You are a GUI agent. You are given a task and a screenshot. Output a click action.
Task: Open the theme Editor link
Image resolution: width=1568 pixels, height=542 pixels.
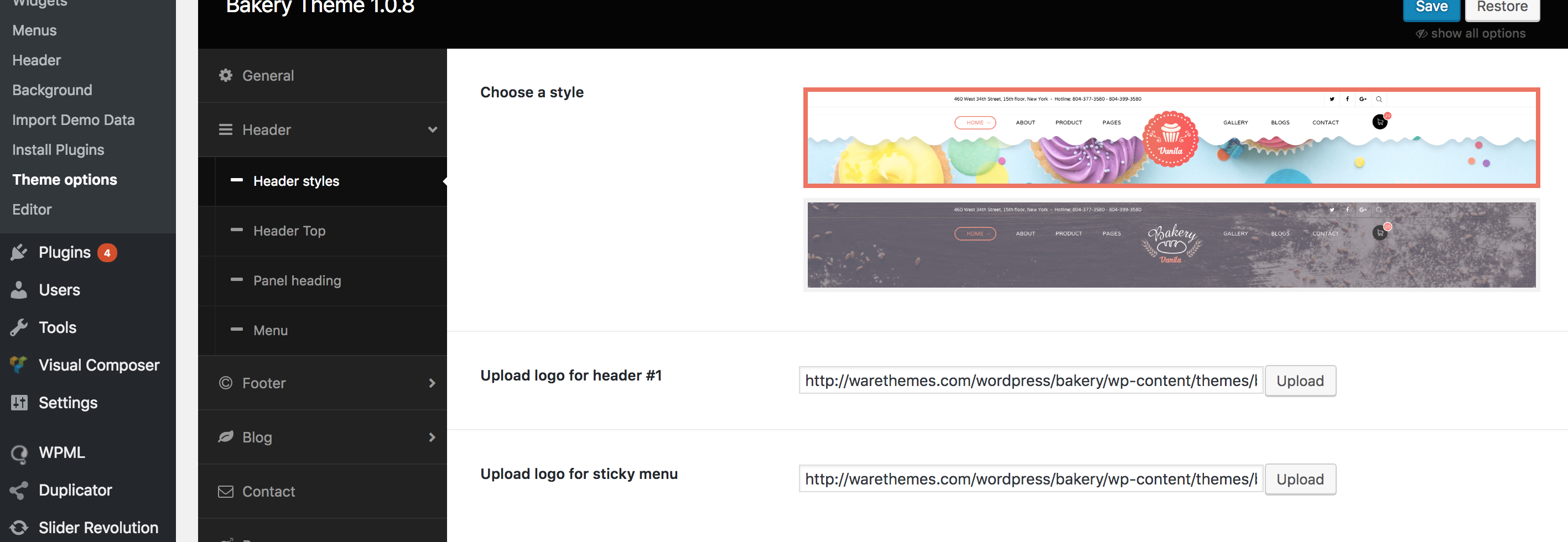pos(32,209)
